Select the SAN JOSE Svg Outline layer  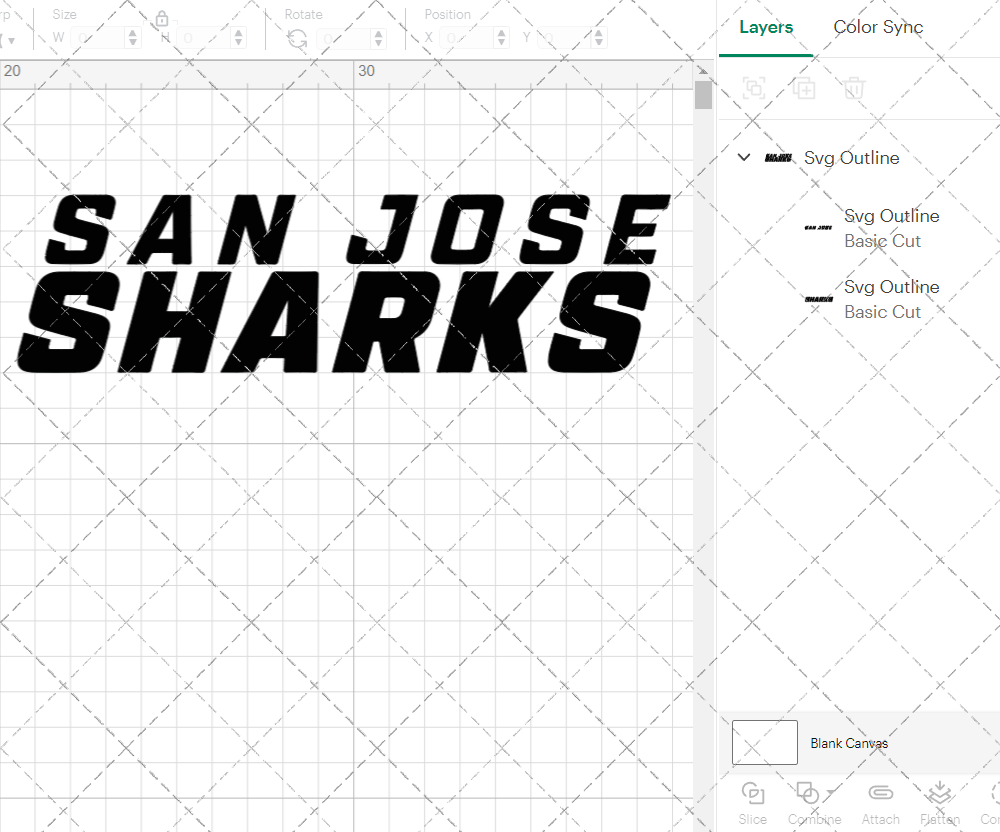(x=891, y=228)
